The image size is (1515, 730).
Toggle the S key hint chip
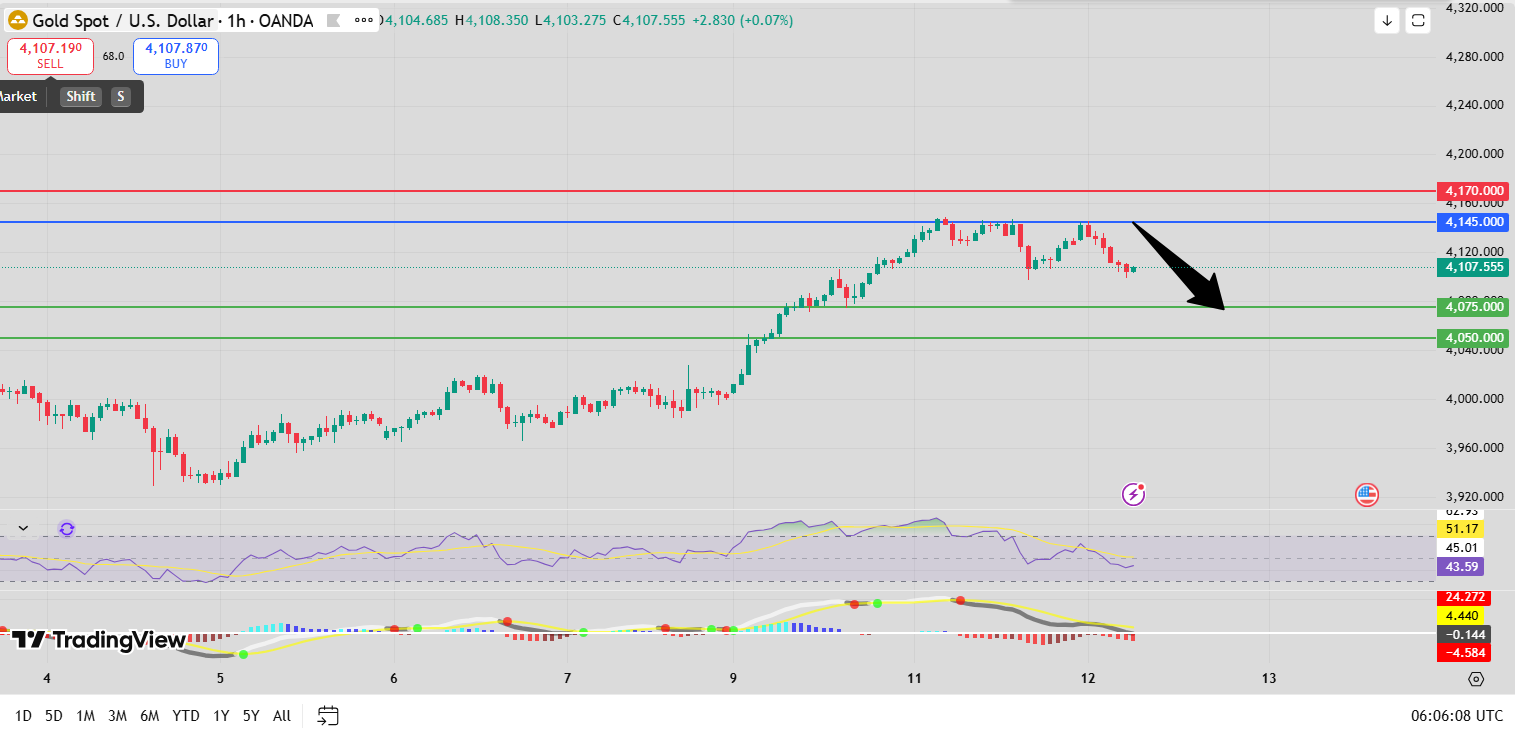(x=120, y=96)
